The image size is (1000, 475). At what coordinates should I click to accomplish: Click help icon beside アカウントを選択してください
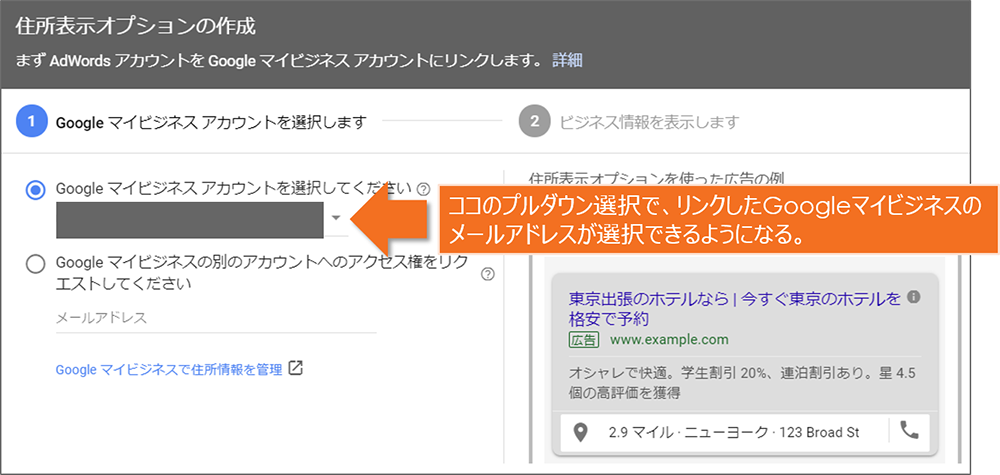coord(422,189)
